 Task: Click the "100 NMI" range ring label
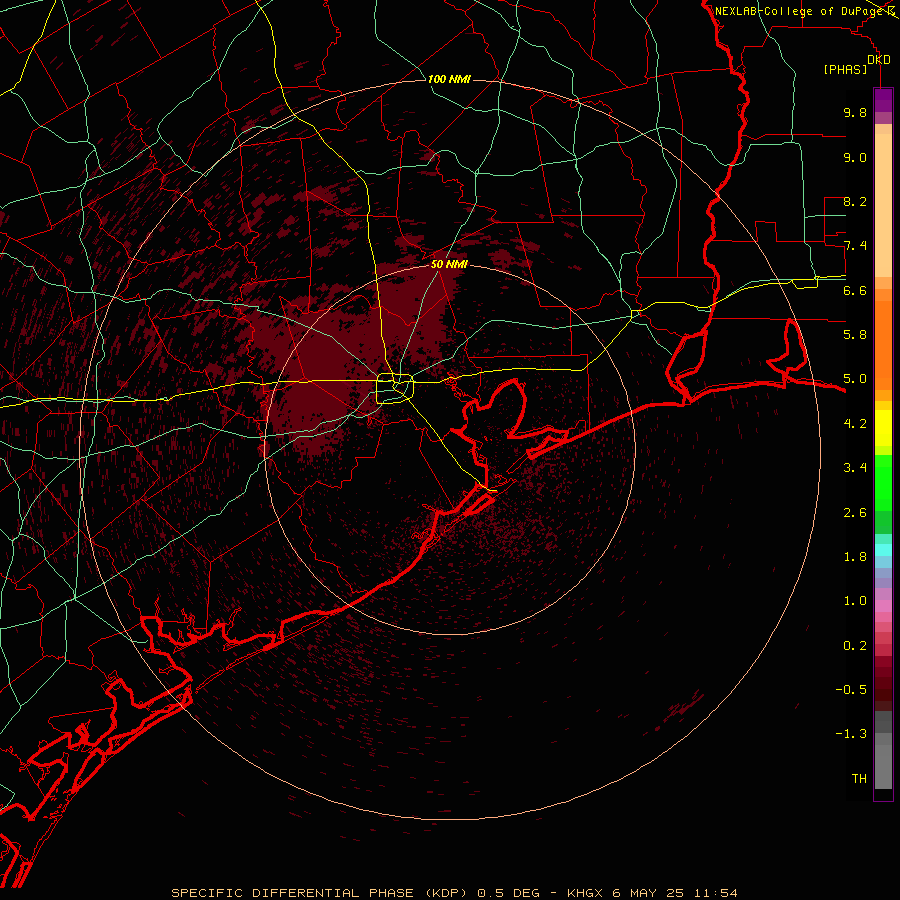pos(449,79)
